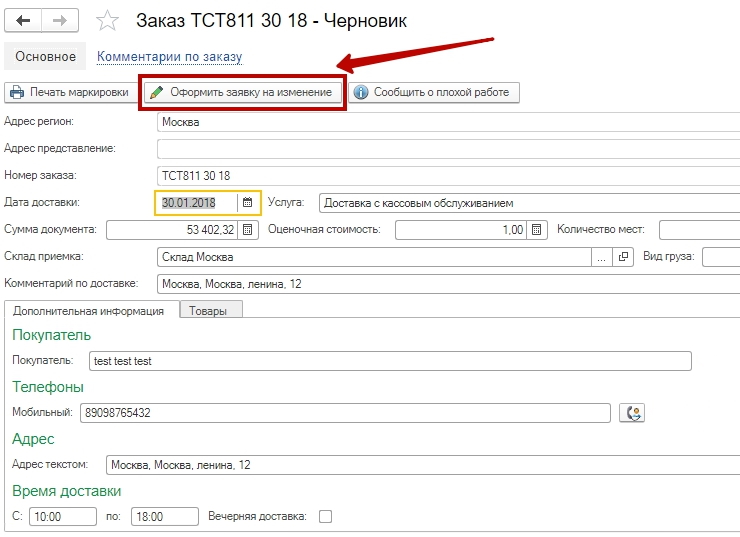Screen dimensions: 740x537
Task: Open the Основное section
Action: (46, 57)
